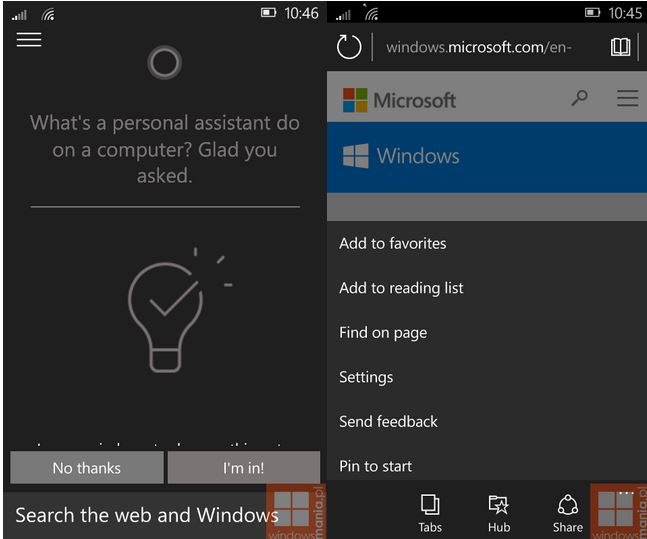The width and height of the screenshot is (647, 539).
Task: Click the Microsoft site search magnifier
Action: point(579,98)
